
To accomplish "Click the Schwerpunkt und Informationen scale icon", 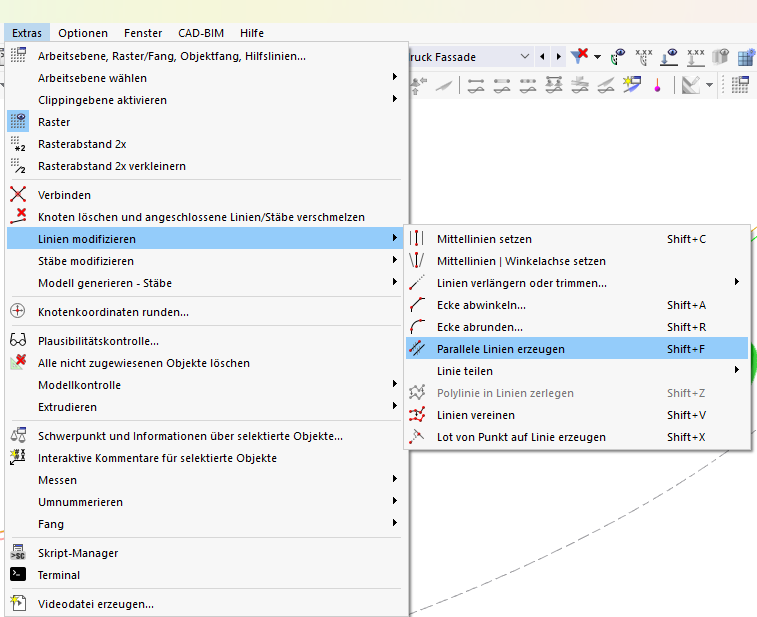I will pos(18,435).
